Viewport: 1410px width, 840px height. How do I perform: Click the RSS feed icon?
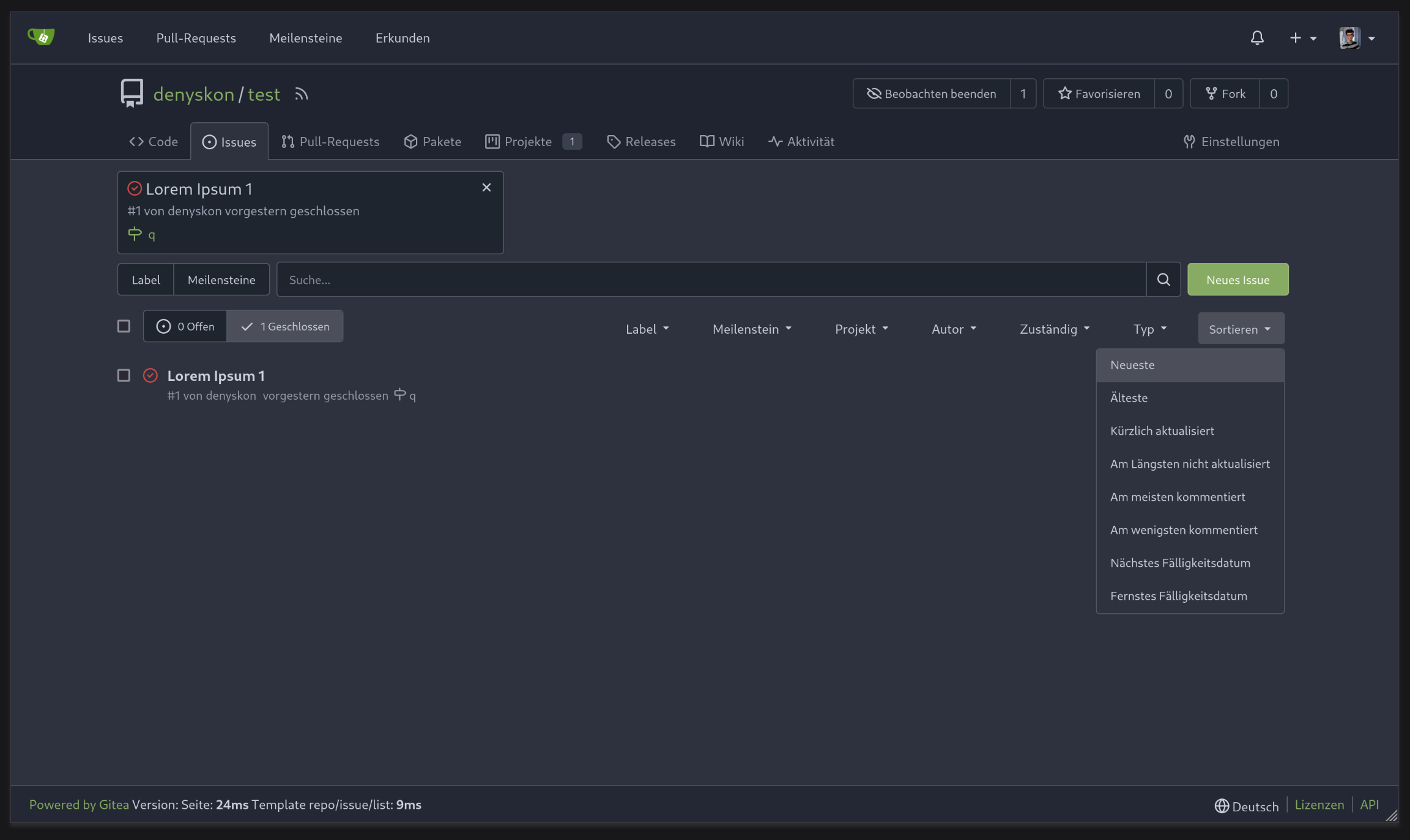pyautogui.click(x=301, y=94)
